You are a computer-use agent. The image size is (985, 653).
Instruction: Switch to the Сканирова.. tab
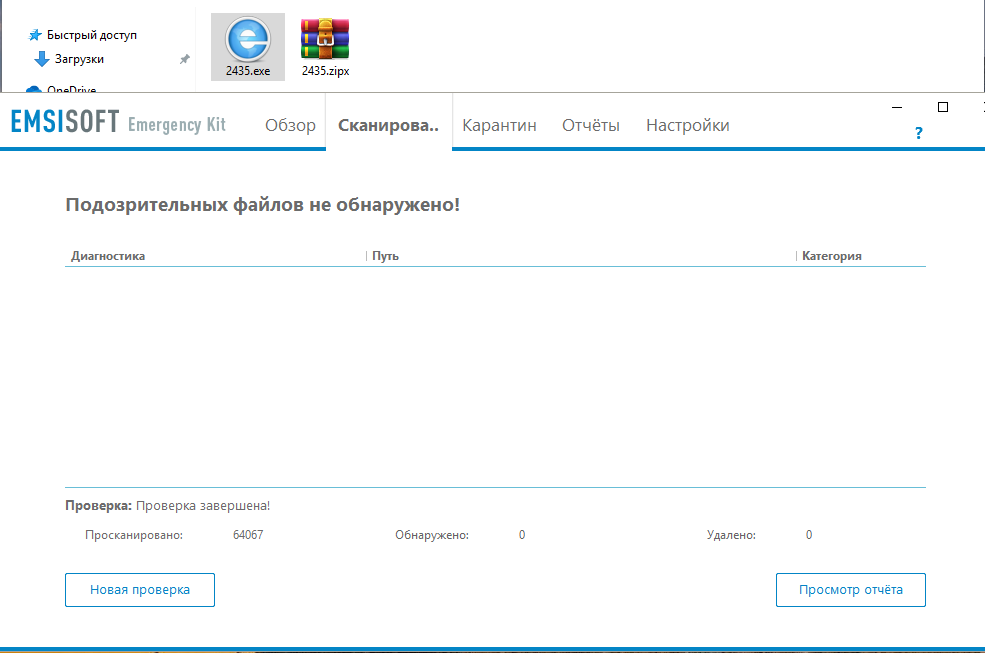[x=388, y=125]
